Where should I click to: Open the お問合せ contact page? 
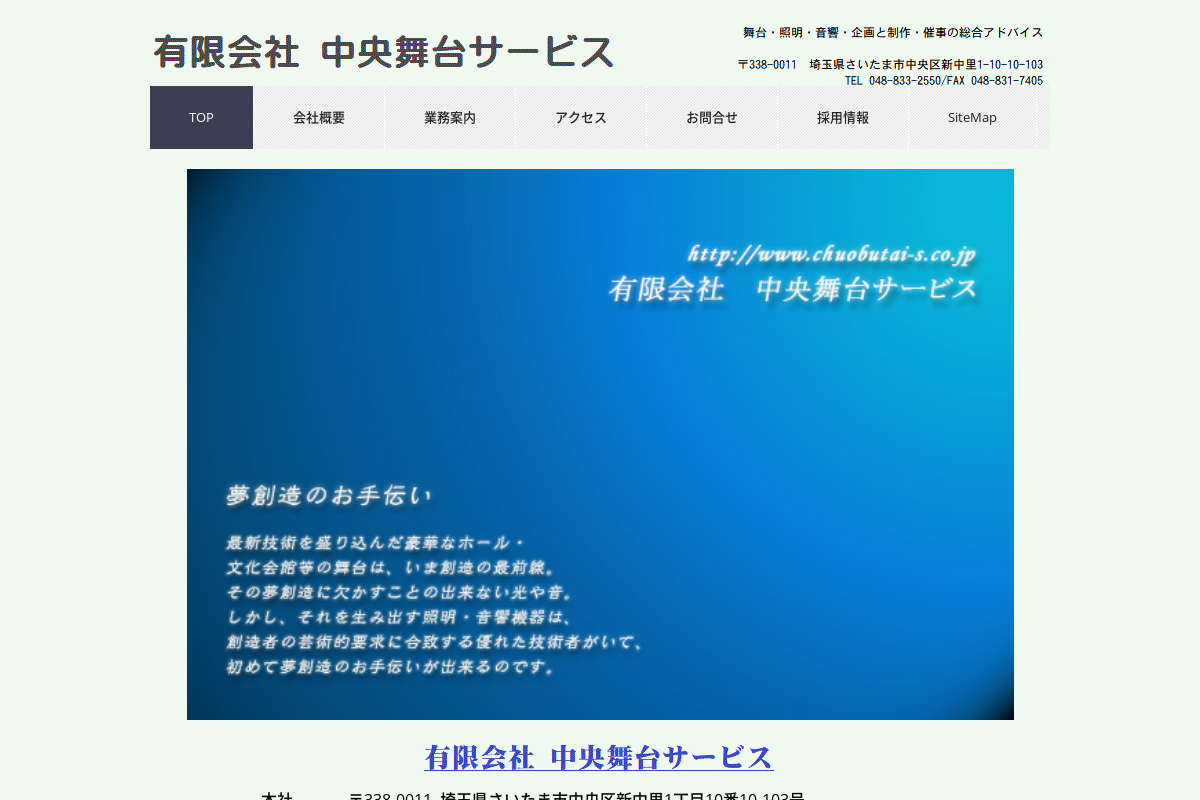pyautogui.click(x=712, y=117)
